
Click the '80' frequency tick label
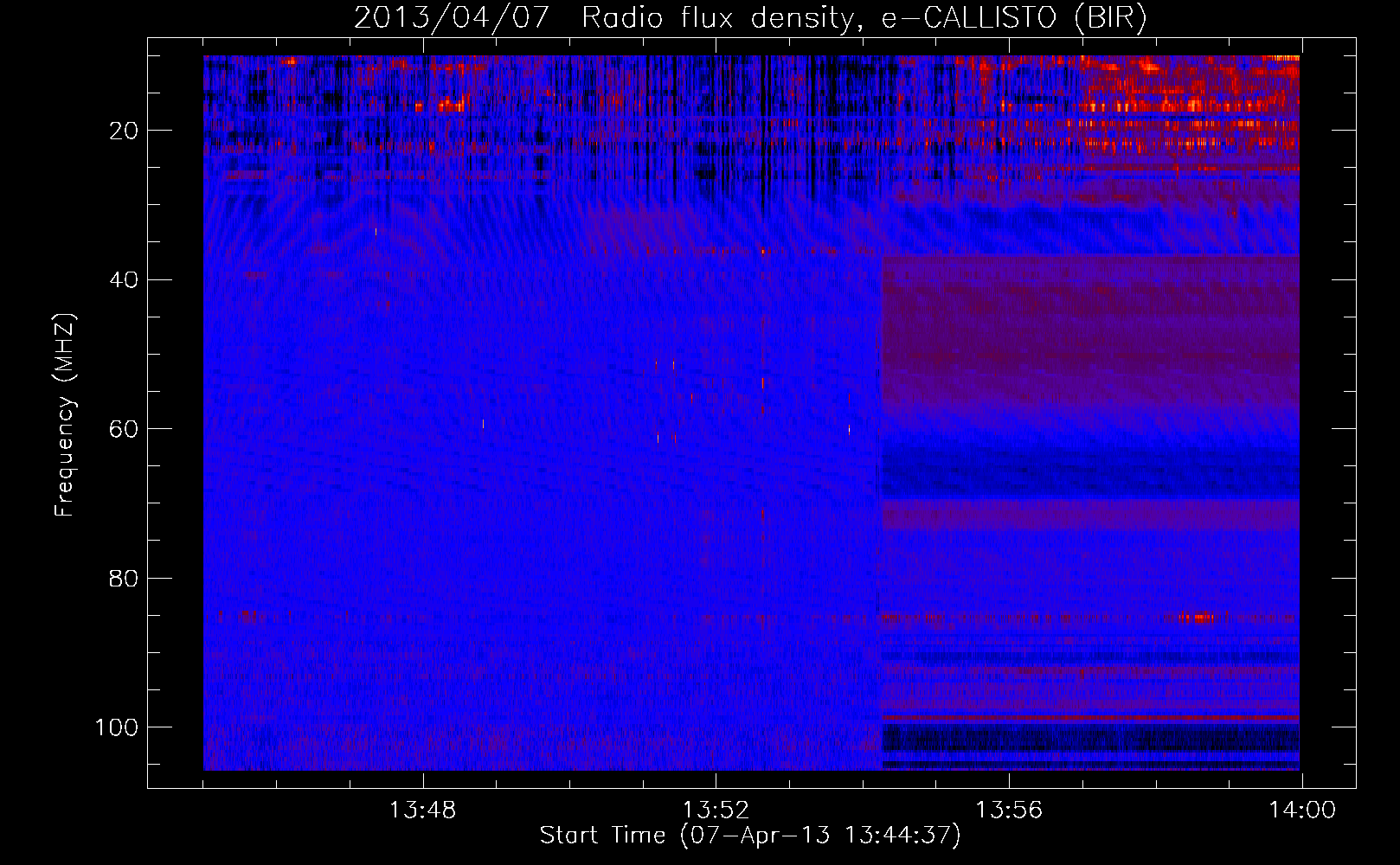[x=124, y=579]
